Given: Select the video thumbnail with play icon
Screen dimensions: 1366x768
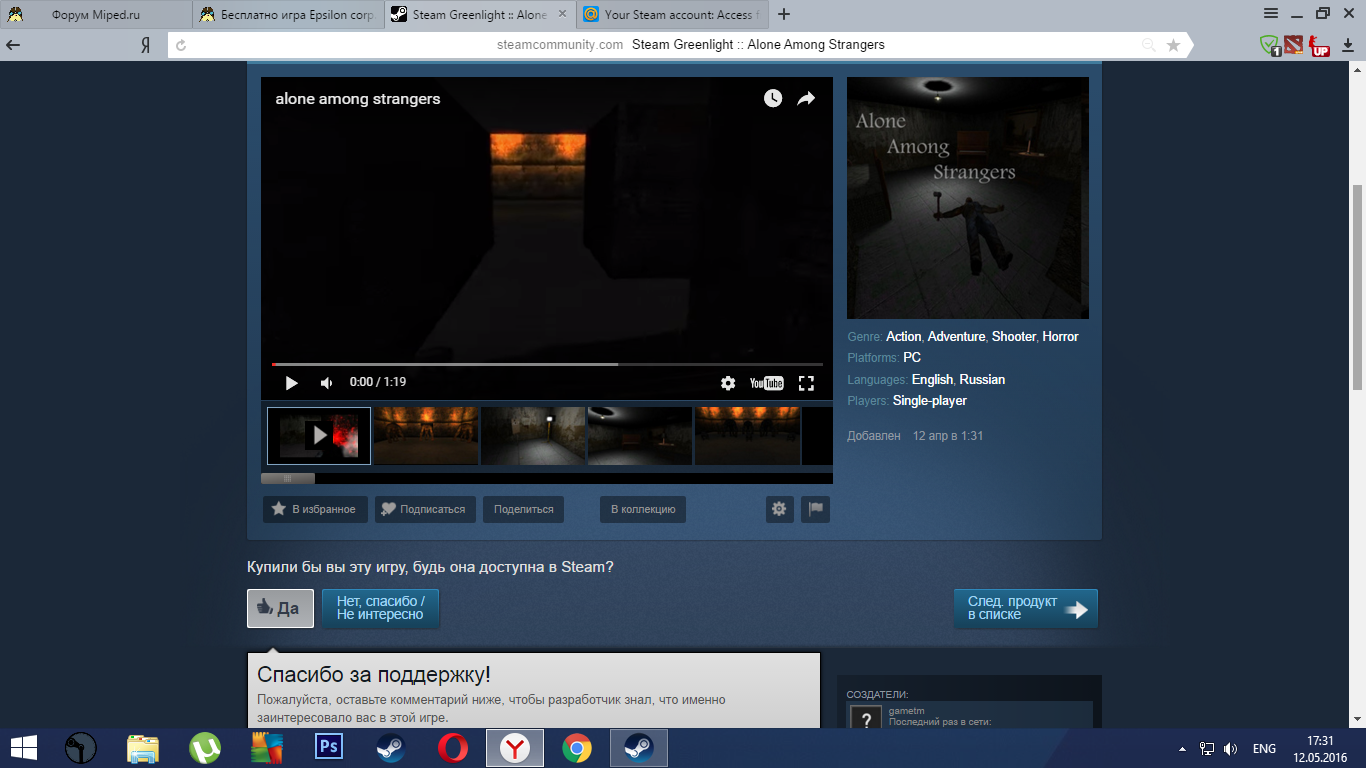Looking at the screenshot, I should [319, 436].
